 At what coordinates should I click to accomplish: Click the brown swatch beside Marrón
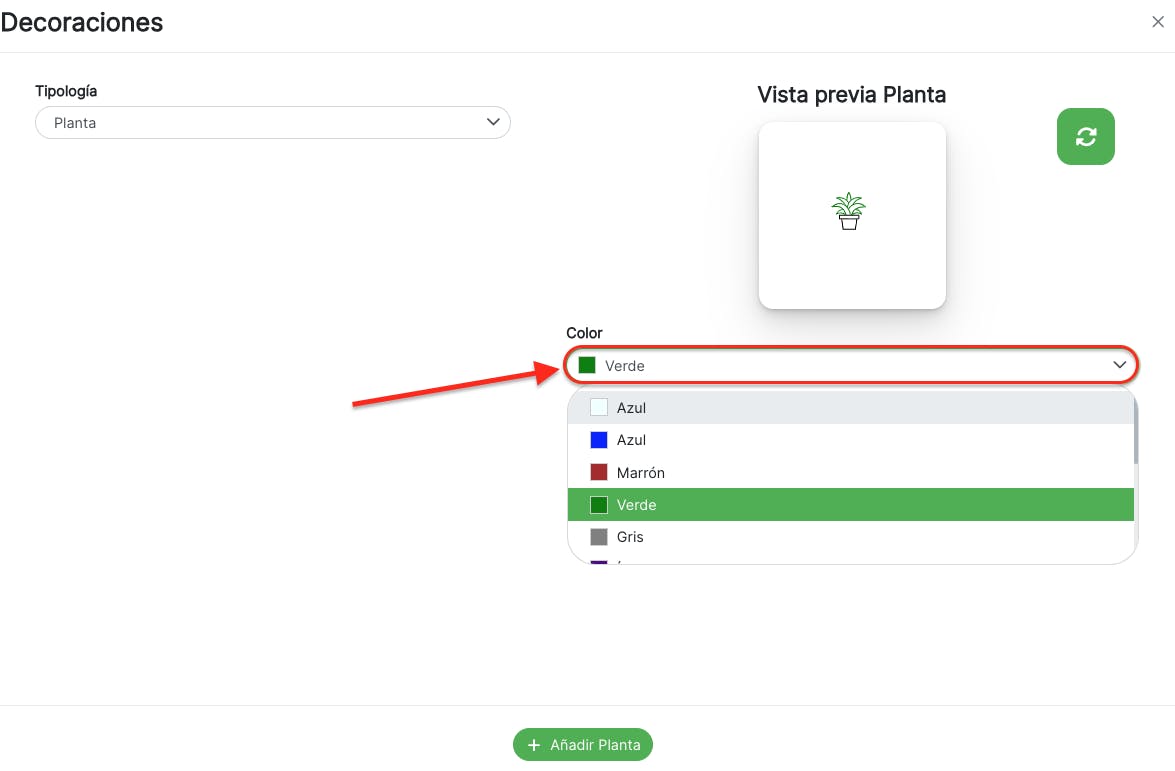click(599, 473)
